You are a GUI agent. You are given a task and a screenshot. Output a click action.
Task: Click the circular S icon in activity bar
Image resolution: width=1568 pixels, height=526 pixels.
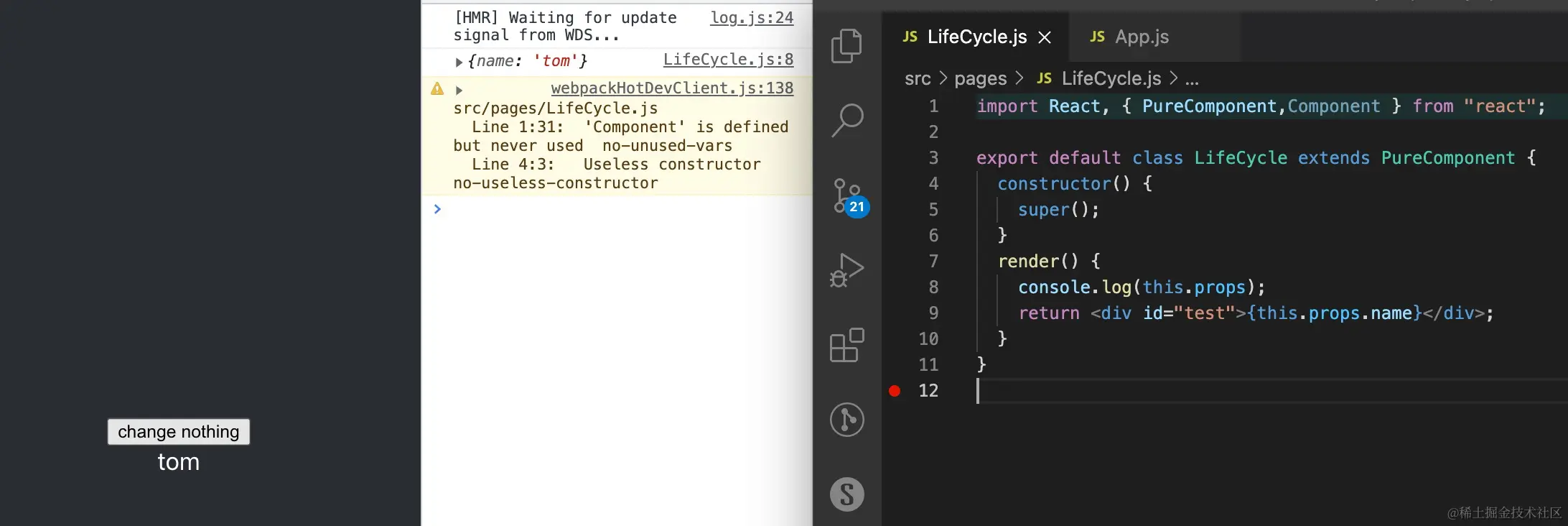coord(847,494)
